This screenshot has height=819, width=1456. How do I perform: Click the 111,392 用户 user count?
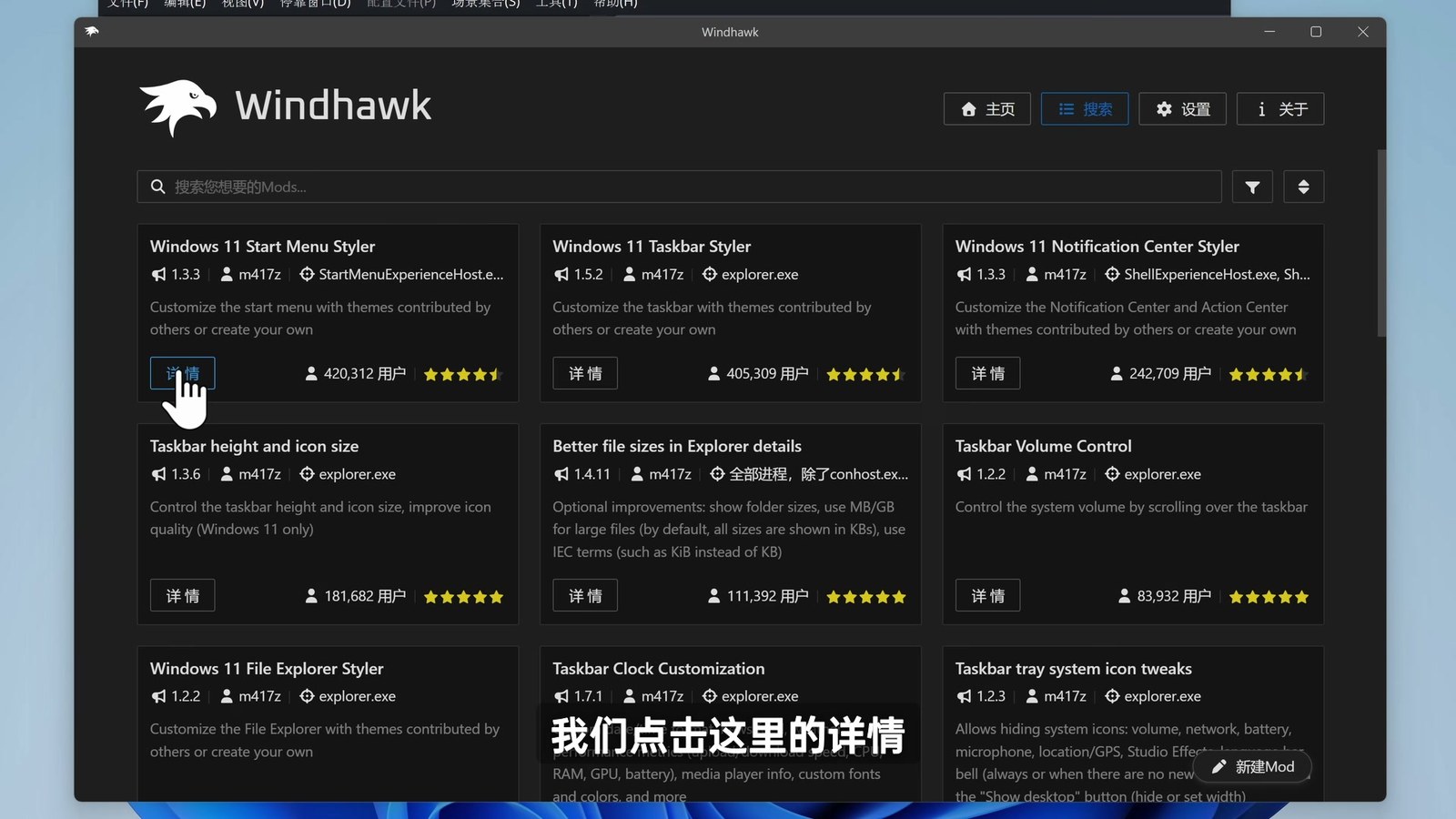pyautogui.click(x=767, y=596)
